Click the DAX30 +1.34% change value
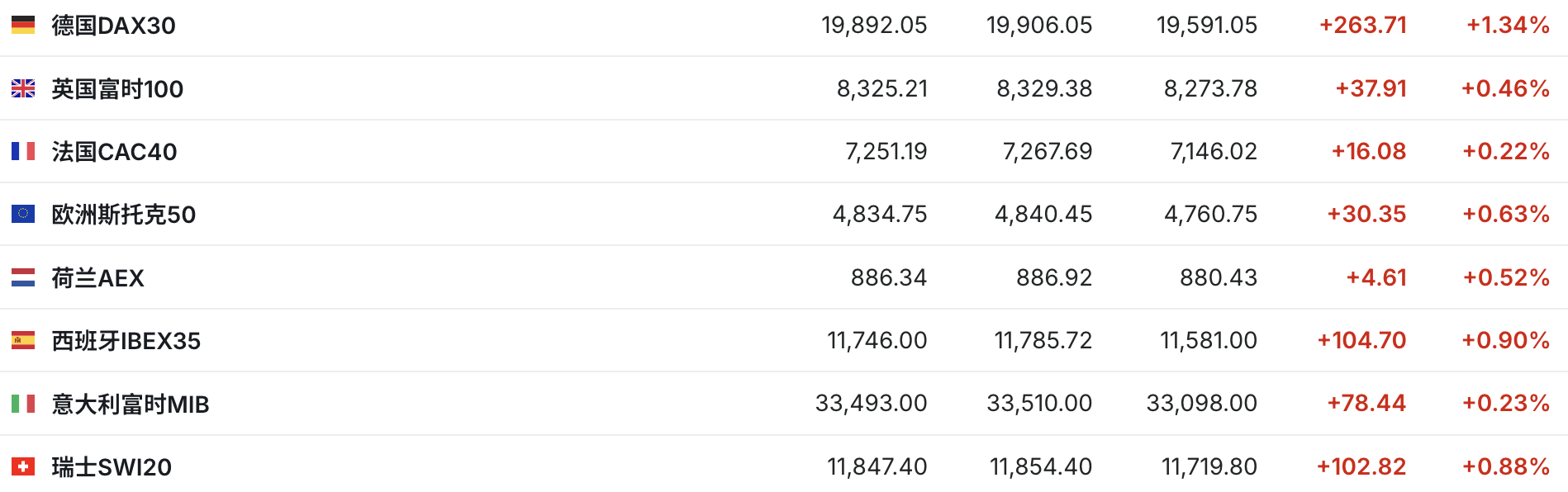The width and height of the screenshot is (1568, 492). (1508, 26)
